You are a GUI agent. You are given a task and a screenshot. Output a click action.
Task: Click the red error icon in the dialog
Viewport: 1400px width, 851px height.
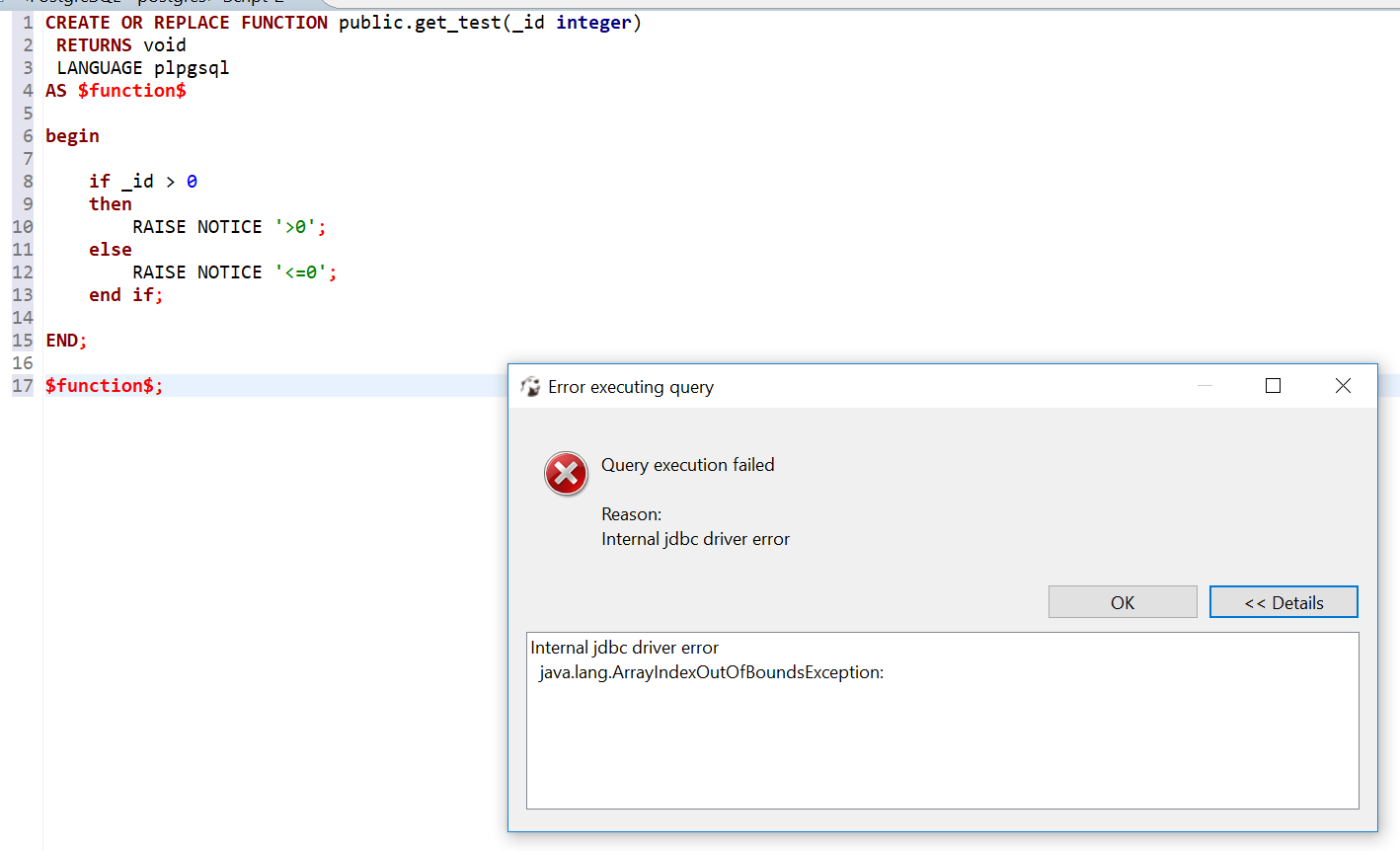click(566, 473)
